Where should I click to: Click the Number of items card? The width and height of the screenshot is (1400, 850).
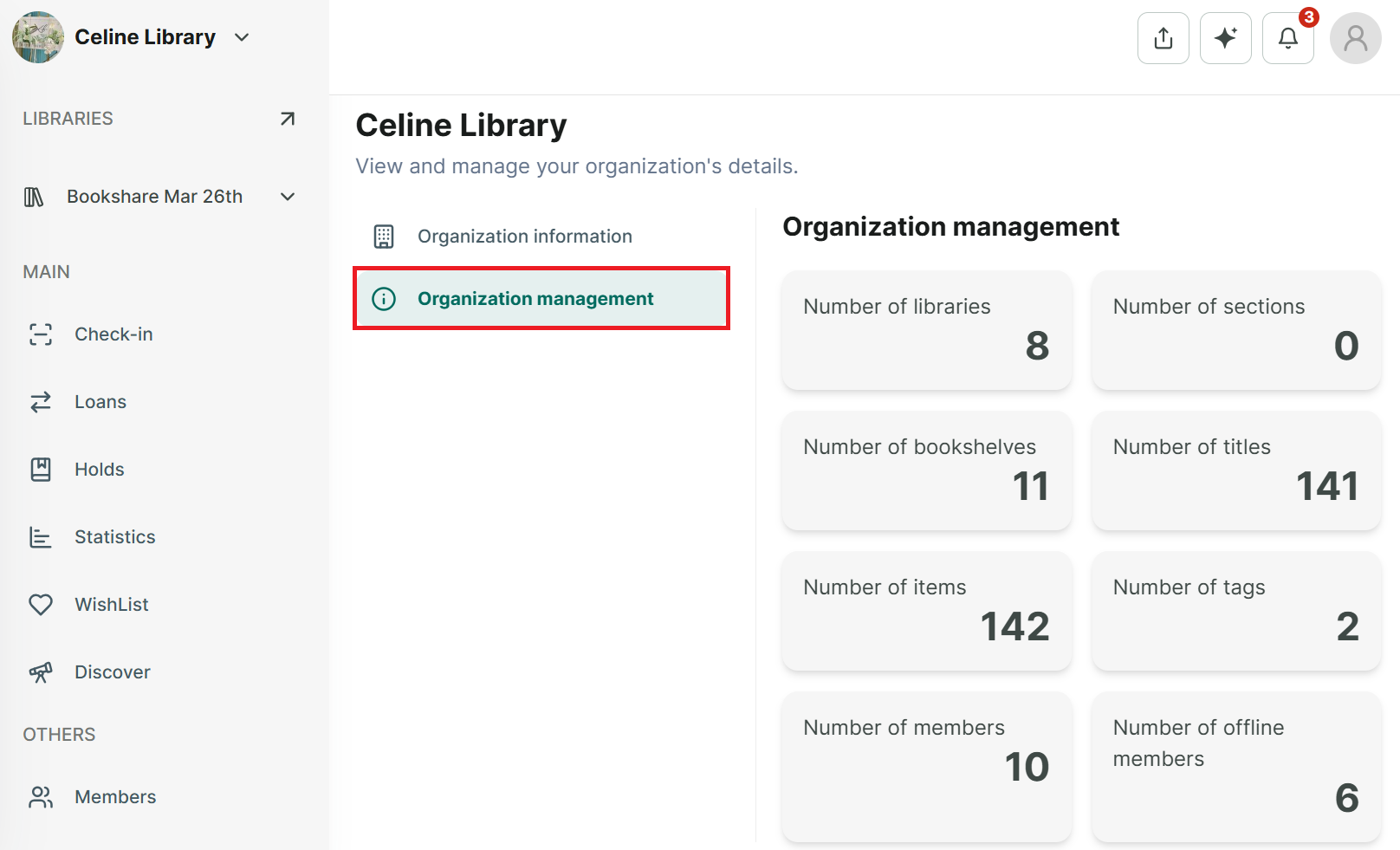coord(927,611)
